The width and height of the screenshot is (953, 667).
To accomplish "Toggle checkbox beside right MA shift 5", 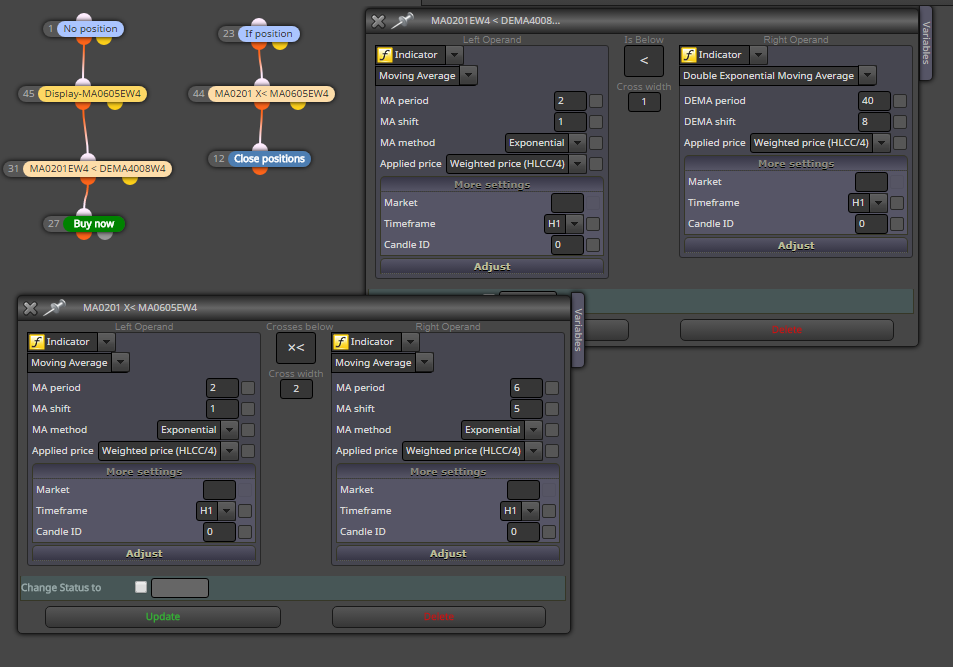I will tap(552, 409).
